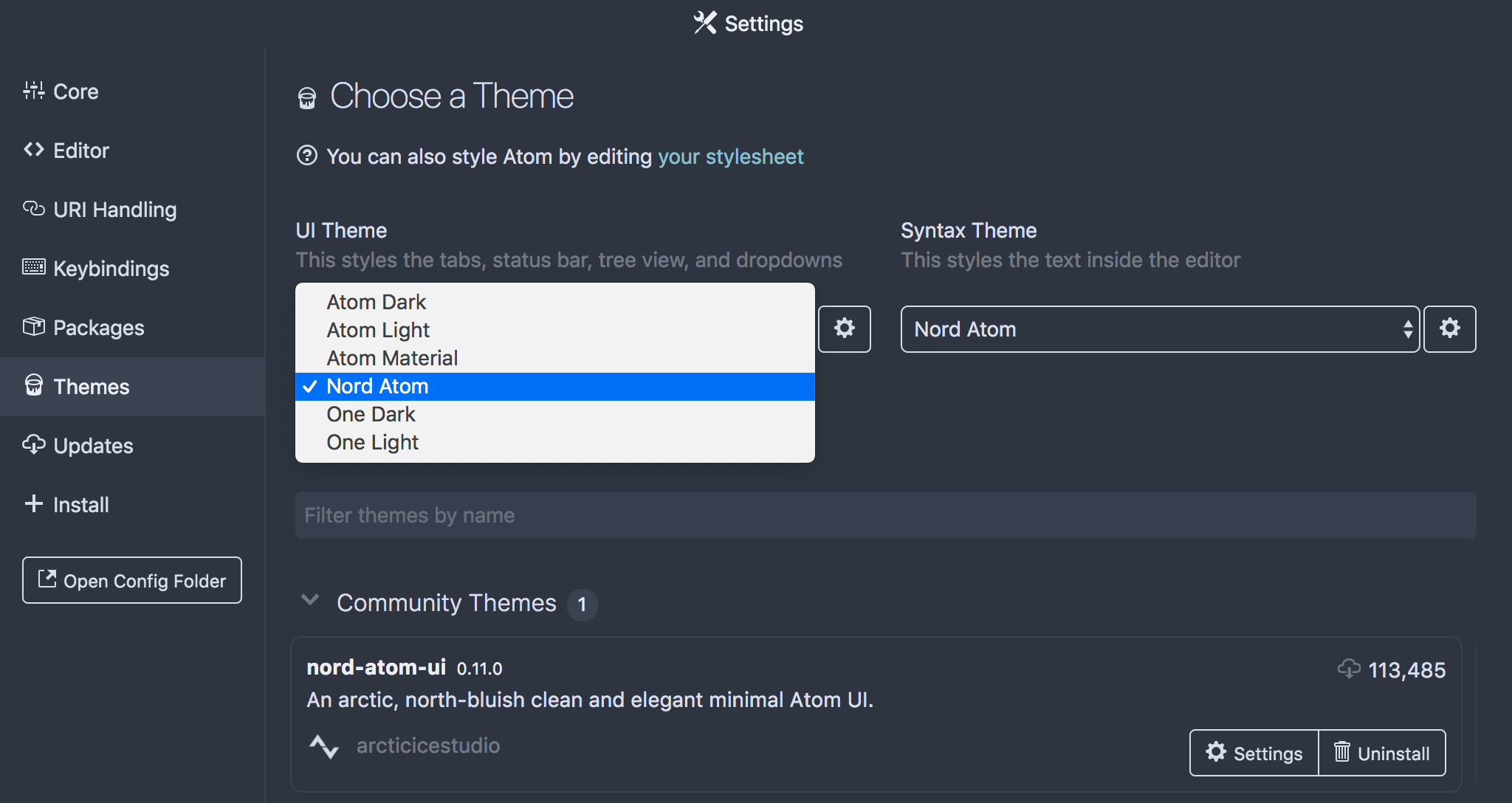Click the Choose a Theme heading icon
Screen dimensions: 1512x803
[x=307, y=97]
